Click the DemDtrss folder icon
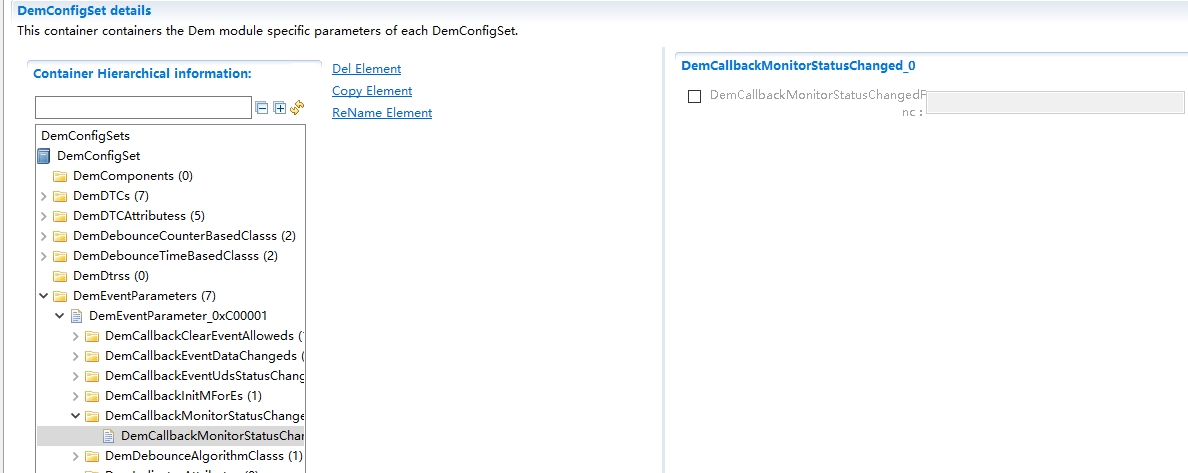The height and width of the screenshot is (473, 1188). (60, 276)
